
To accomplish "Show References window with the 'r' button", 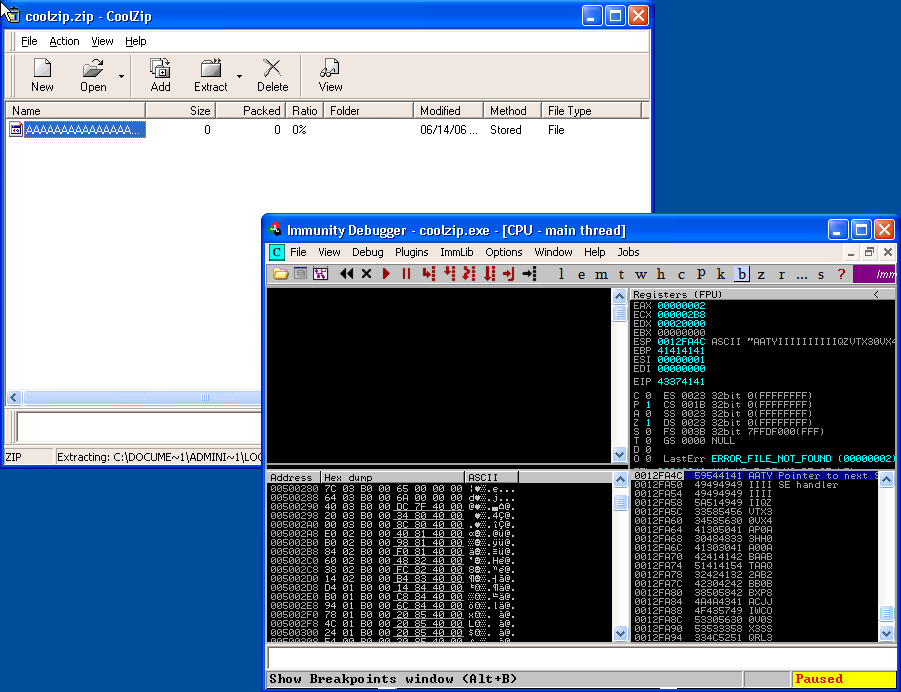I will click(x=781, y=274).
